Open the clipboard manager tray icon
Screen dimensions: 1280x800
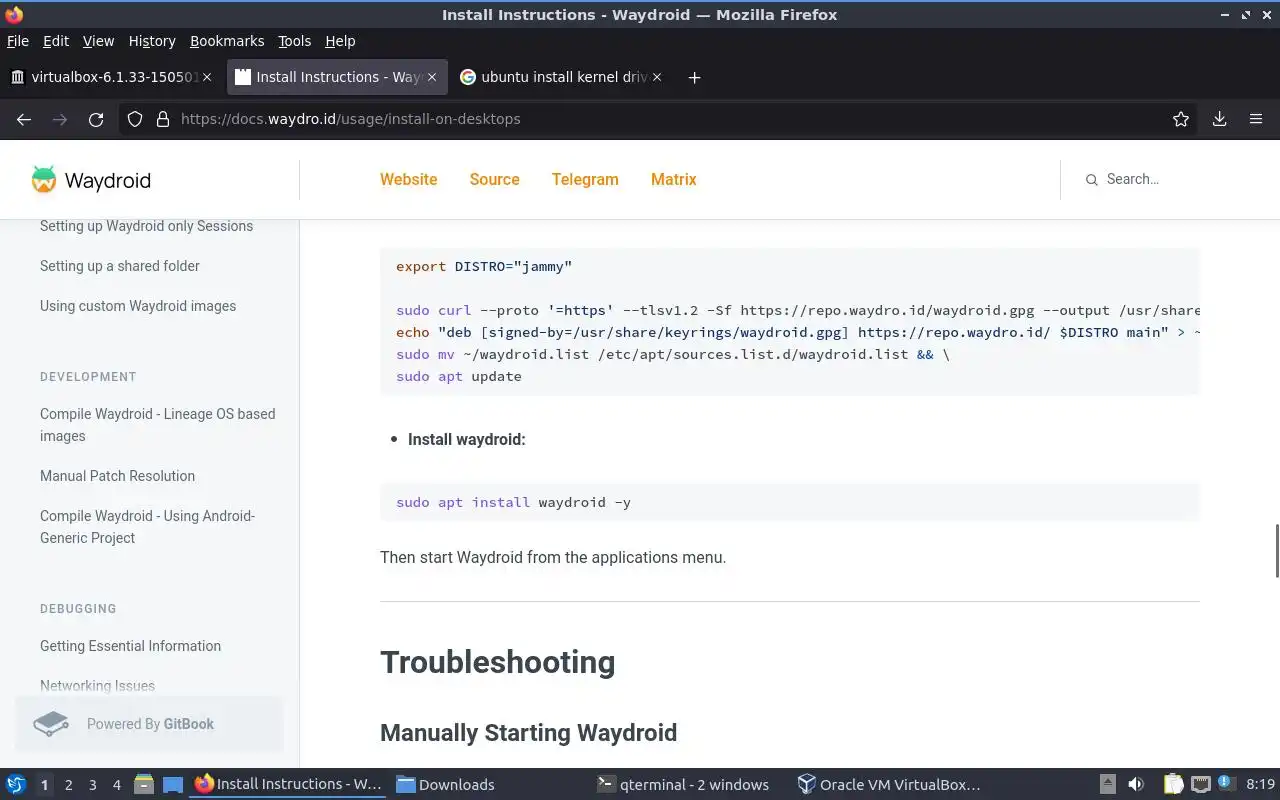click(x=1174, y=785)
